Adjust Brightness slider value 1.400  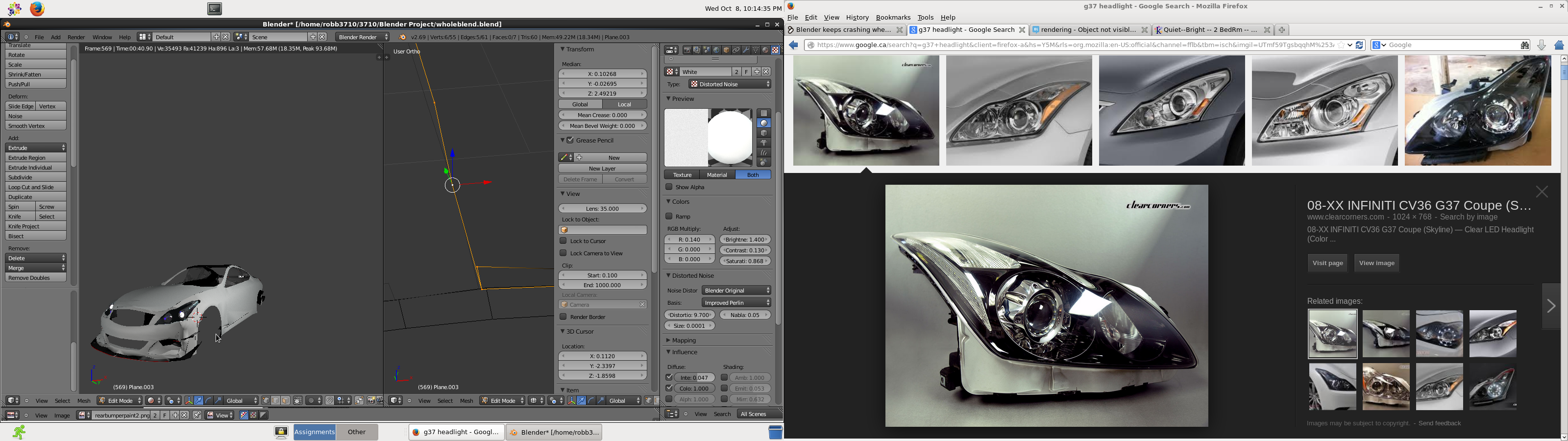tap(745, 240)
